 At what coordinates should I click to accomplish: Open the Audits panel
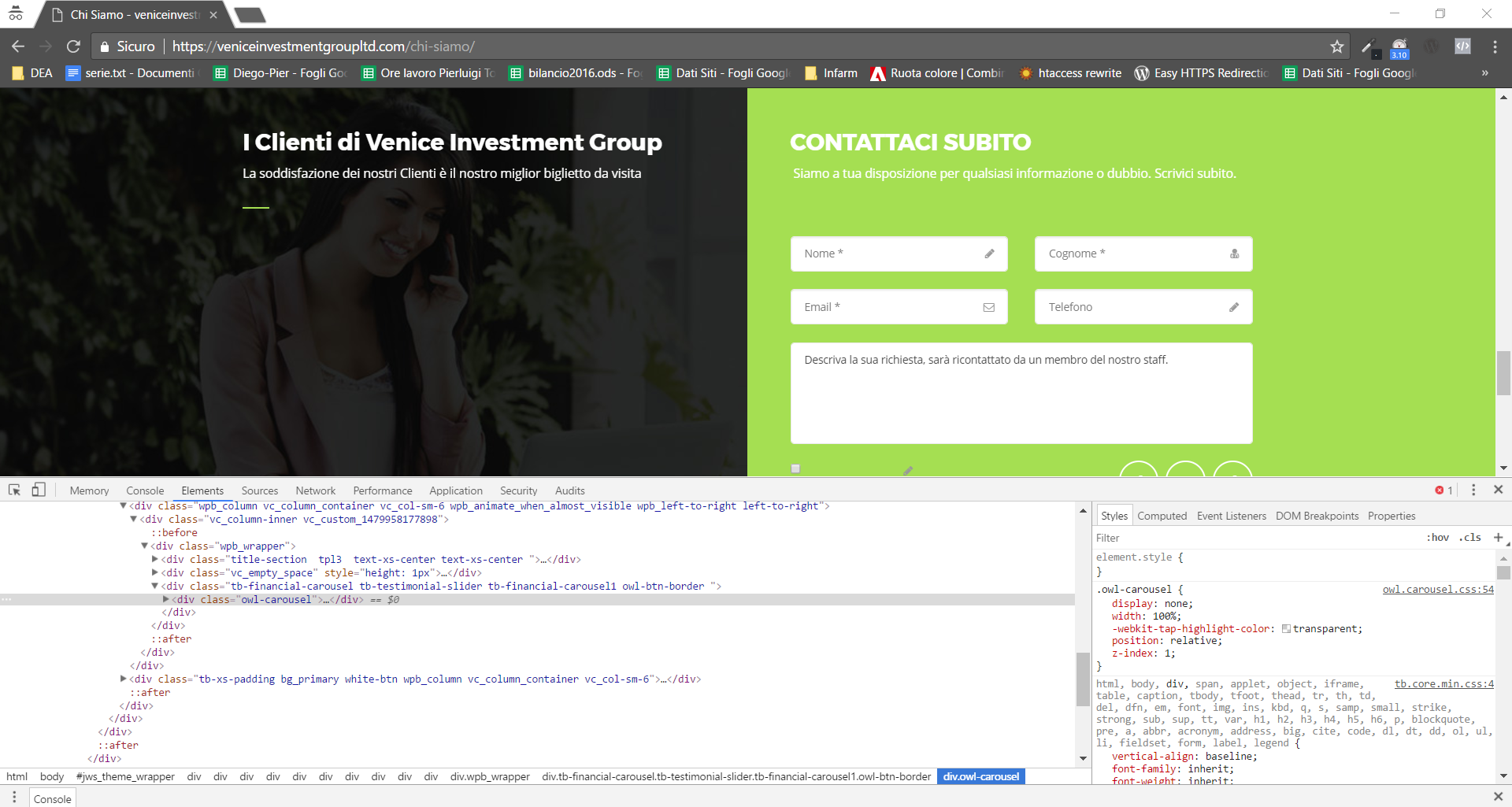570,490
